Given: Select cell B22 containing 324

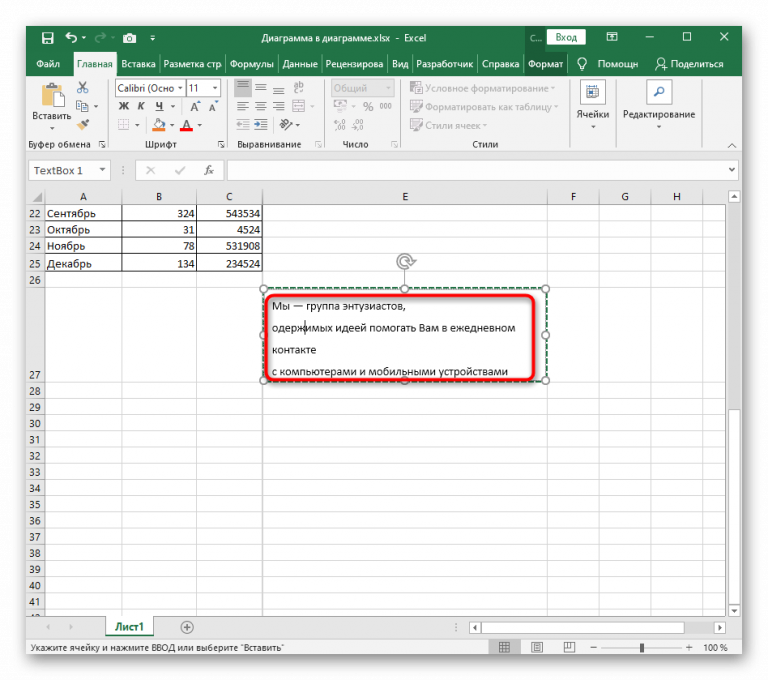Looking at the screenshot, I should (159, 213).
